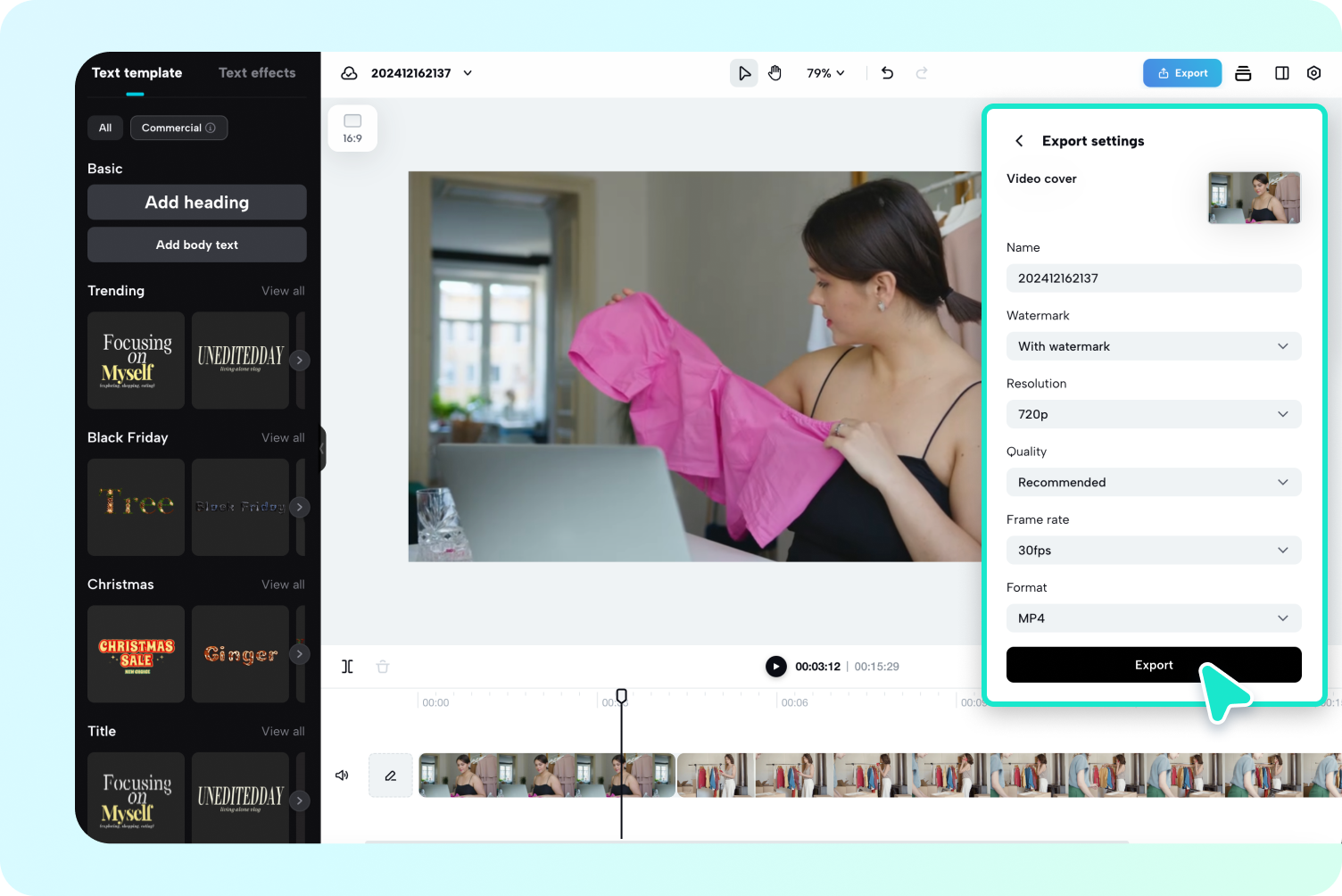Open the pencil edit tool on the timeline track

pos(390,775)
